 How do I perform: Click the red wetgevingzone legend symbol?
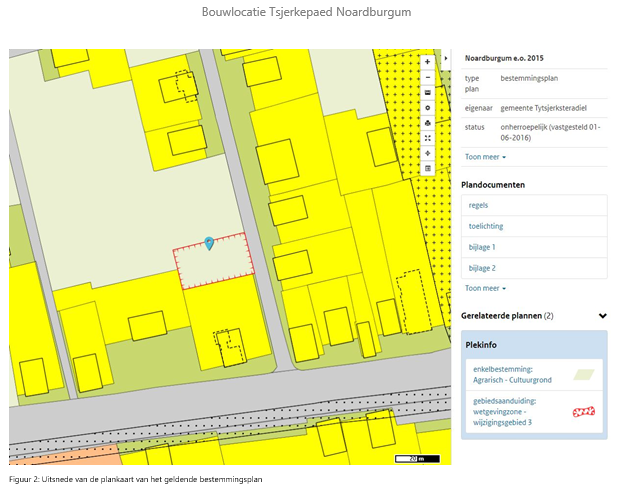(x=584, y=412)
